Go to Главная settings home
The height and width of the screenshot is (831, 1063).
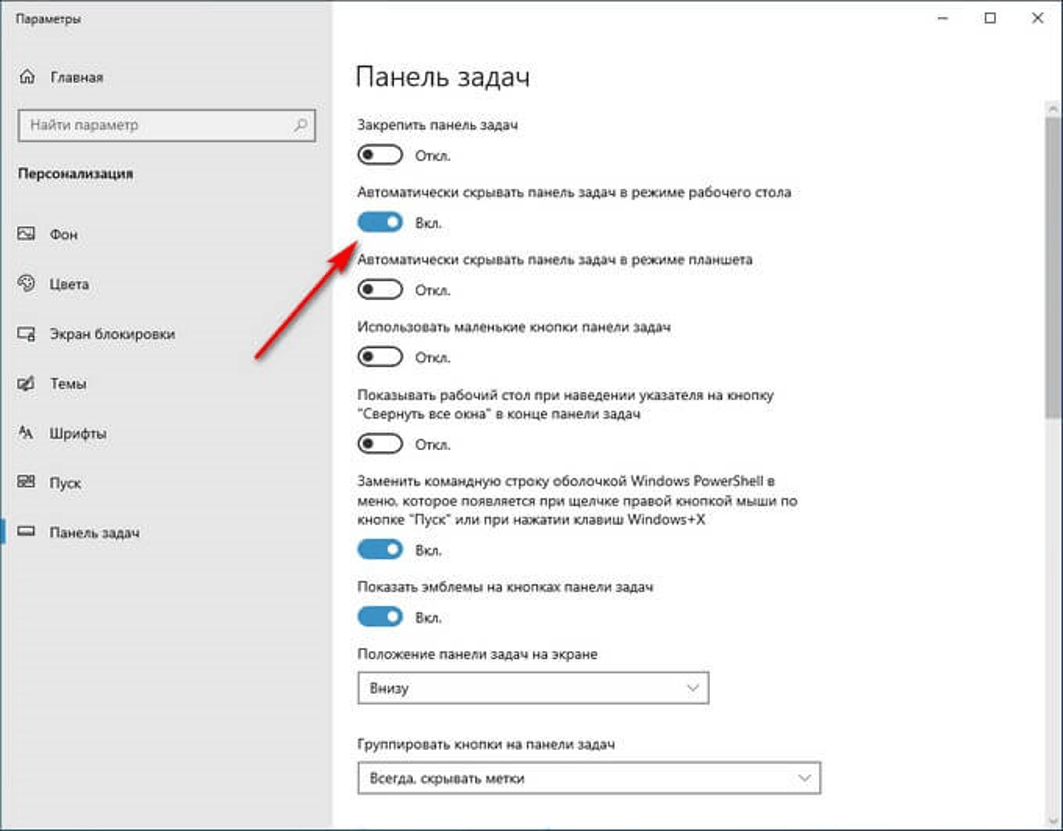pos(76,78)
